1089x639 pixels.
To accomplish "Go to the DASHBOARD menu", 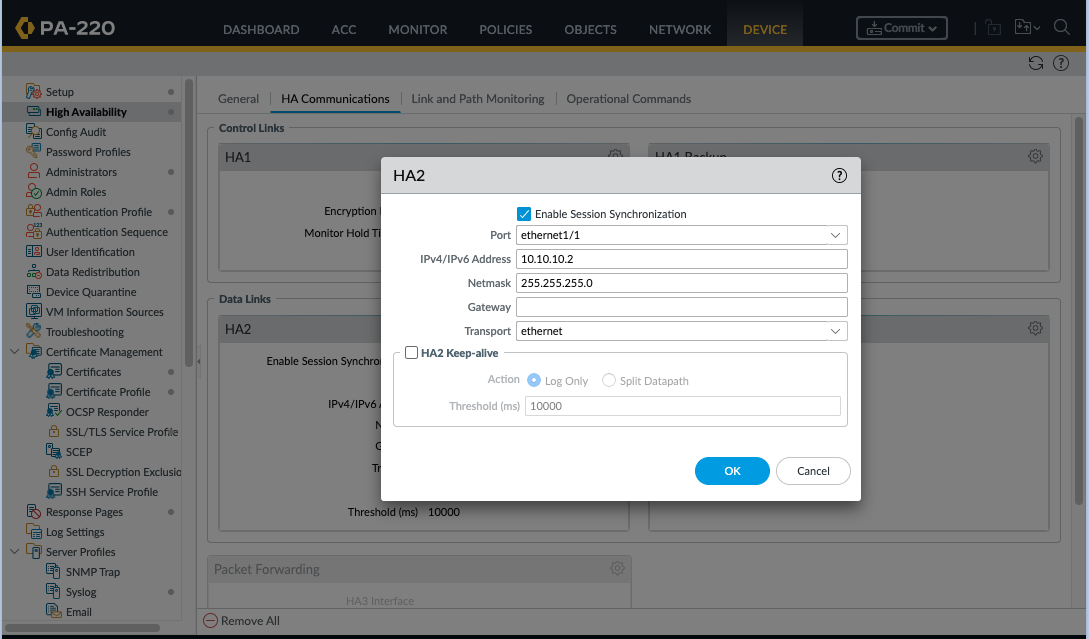I will (261, 30).
